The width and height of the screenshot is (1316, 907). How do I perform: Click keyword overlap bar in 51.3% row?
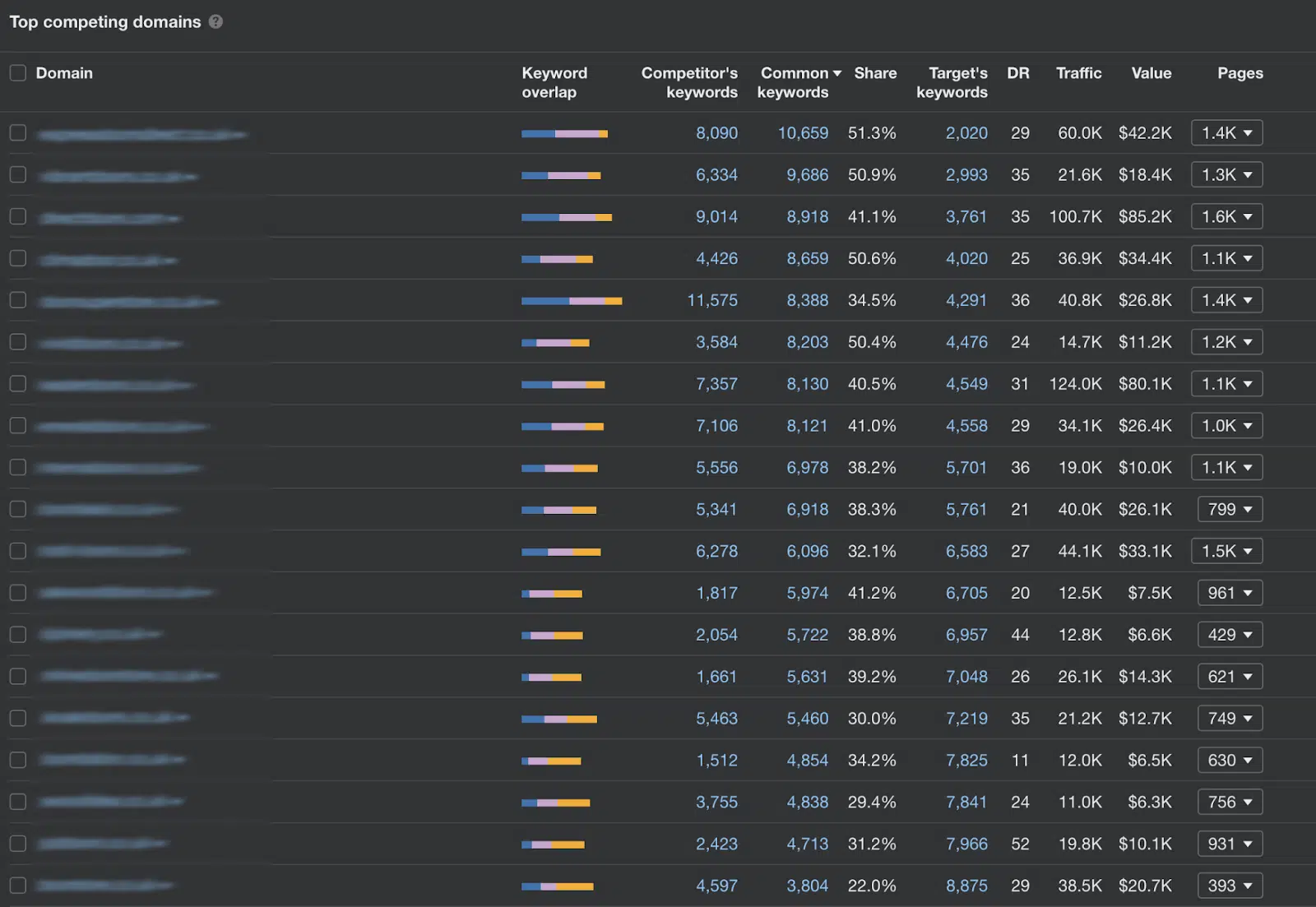564,134
